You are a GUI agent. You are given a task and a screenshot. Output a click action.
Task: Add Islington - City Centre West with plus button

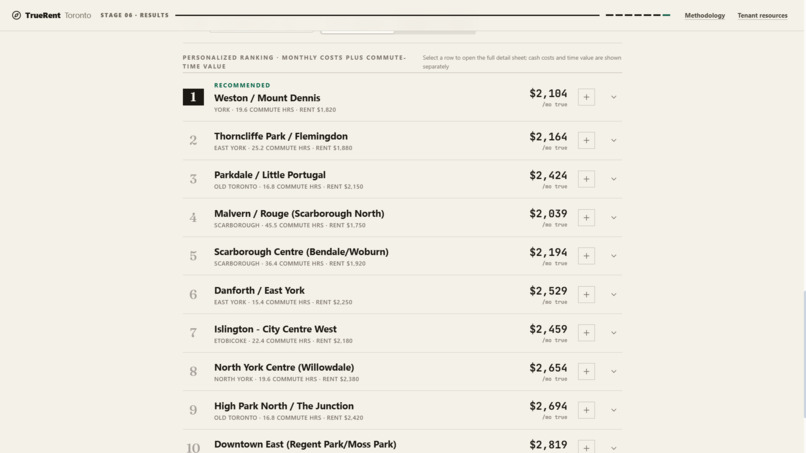click(586, 333)
